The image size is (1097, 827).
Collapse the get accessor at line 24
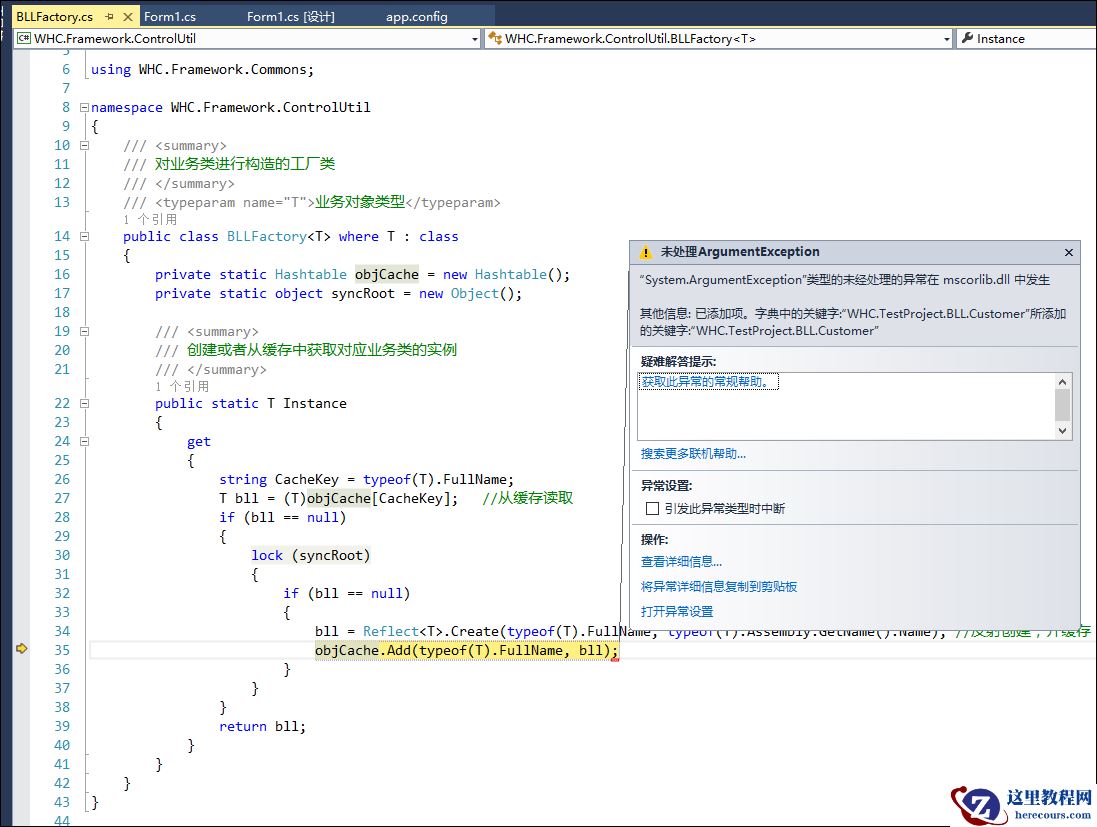pos(83,442)
